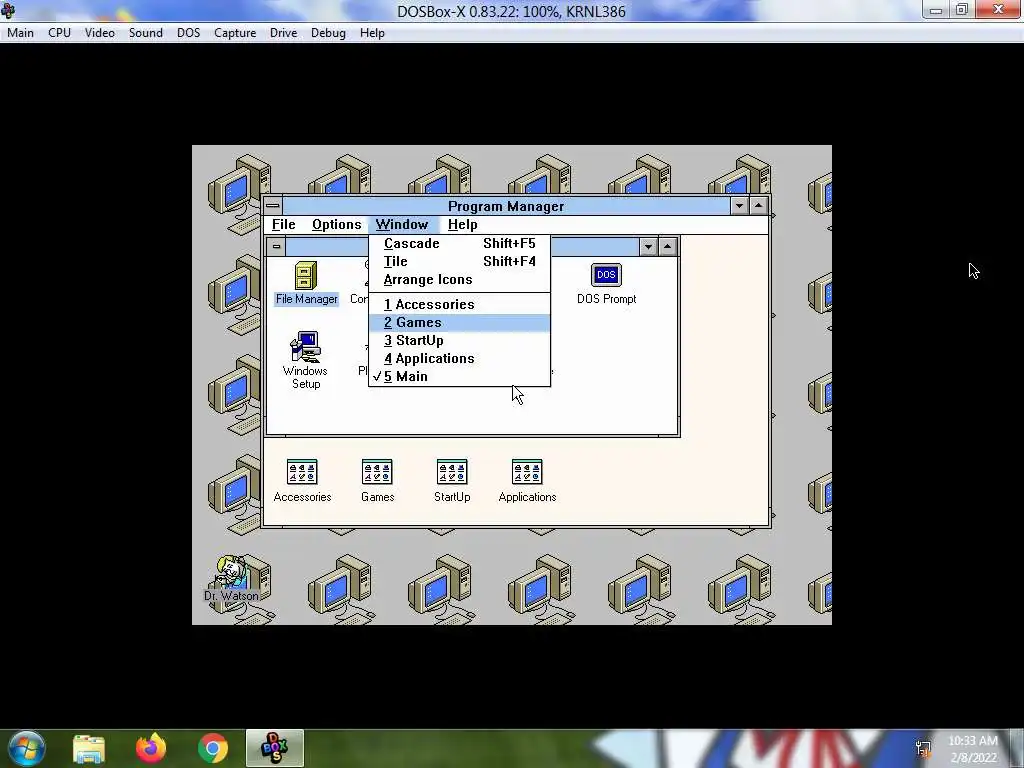This screenshot has width=1024, height=768.
Task: Open Windows Explorer from the taskbar
Action: pyautogui.click(x=89, y=748)
